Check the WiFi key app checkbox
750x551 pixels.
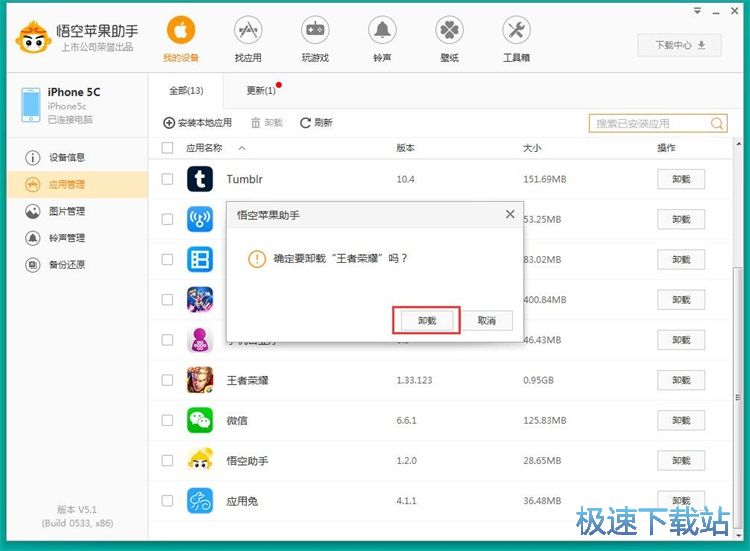167,219
